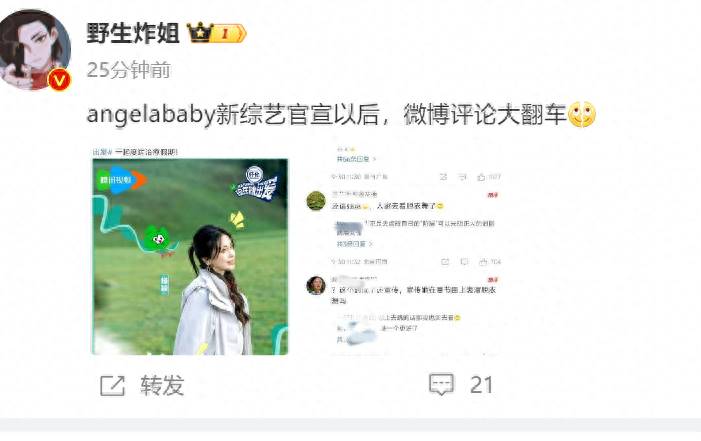This screenshot has width=701, height=441.
Task: Click the repost arrow icon
Action: coord(112,385)
